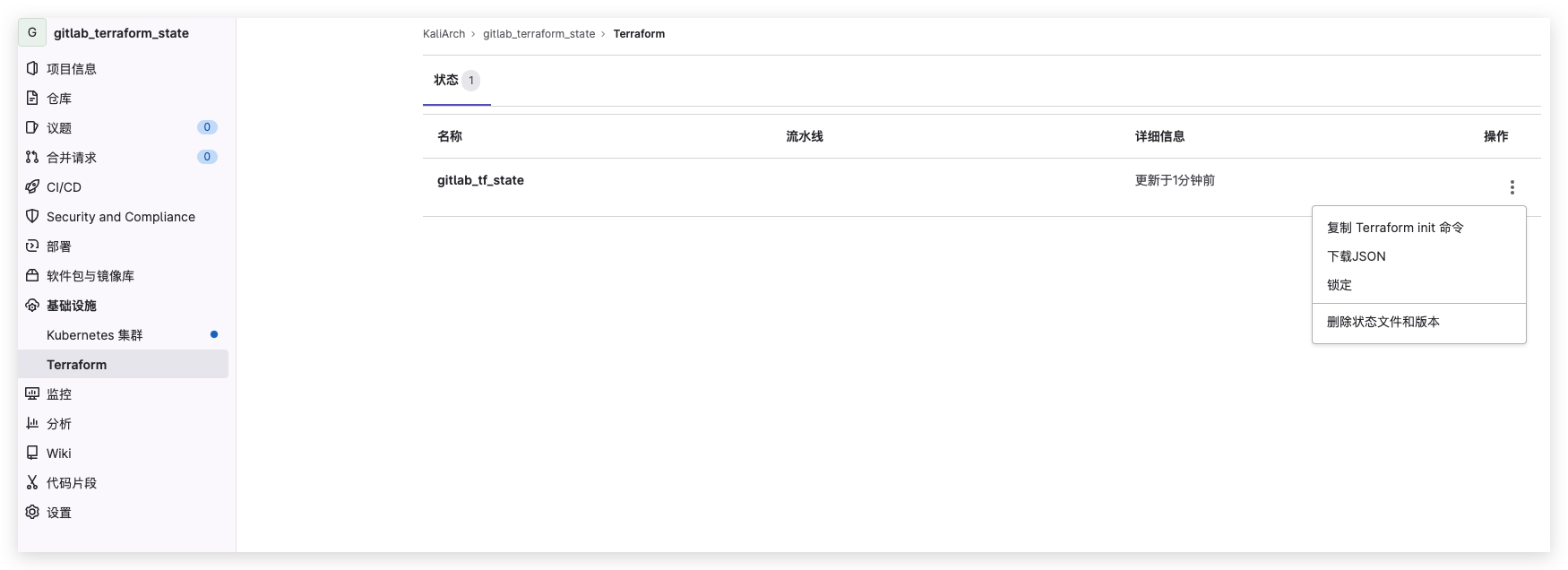Toggle the three-dot actions menu for gitlab_tf_state
This screenshot has height=570, width=1568.
(1512, 187)
